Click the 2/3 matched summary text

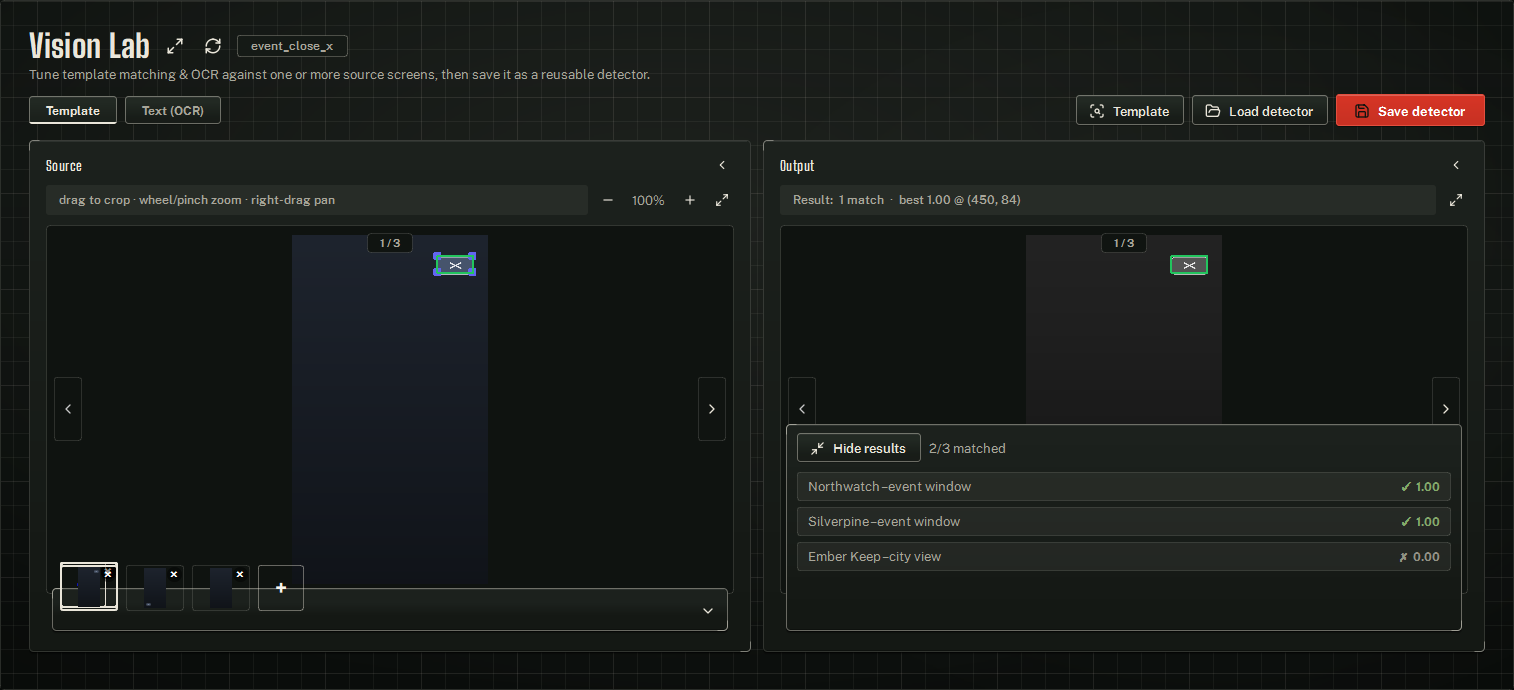coord(967,448)
